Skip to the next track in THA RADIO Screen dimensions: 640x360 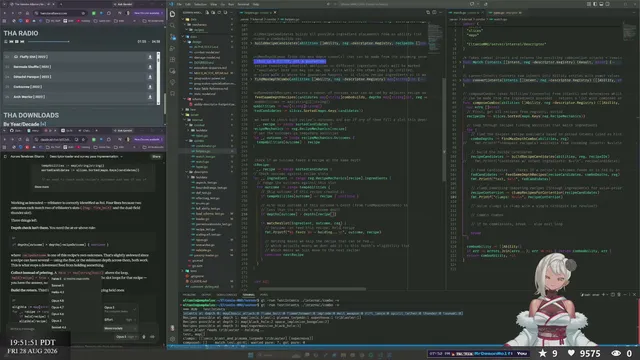click(x=22, y=42)
